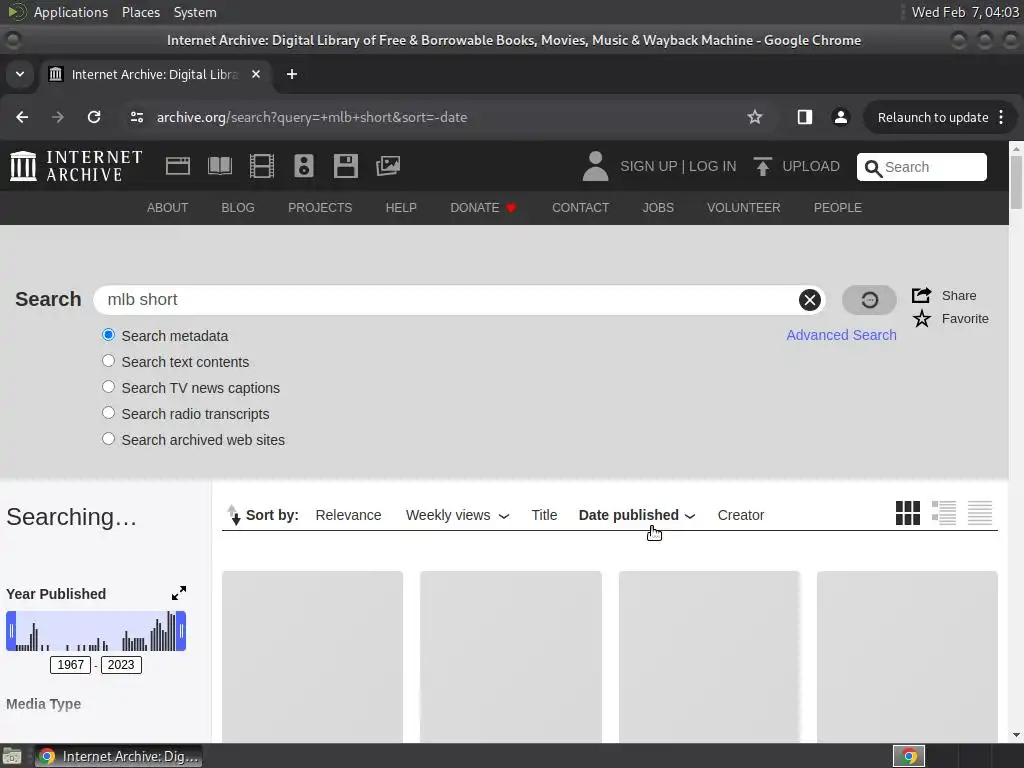Reload the page in Chrome
This screenshot has height=768, width=1024.
(x=94, y=117)
